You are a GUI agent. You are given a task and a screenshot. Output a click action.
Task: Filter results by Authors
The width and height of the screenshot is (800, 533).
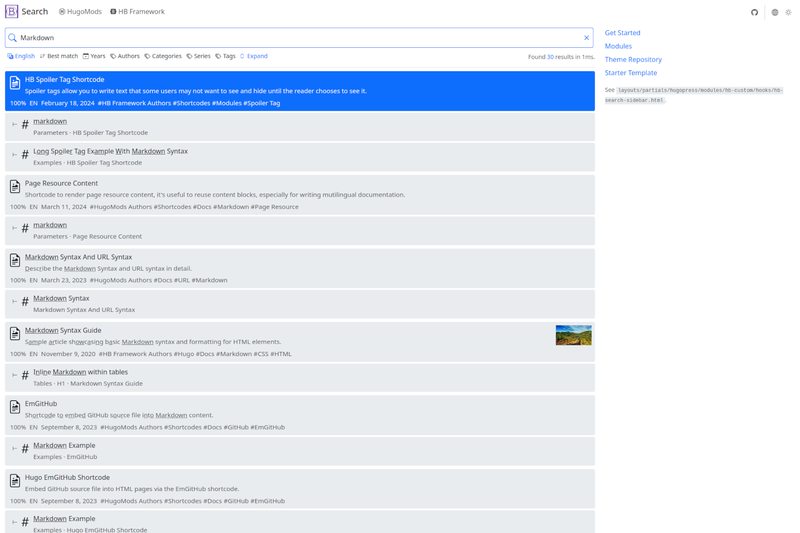[x=125, y=56]
